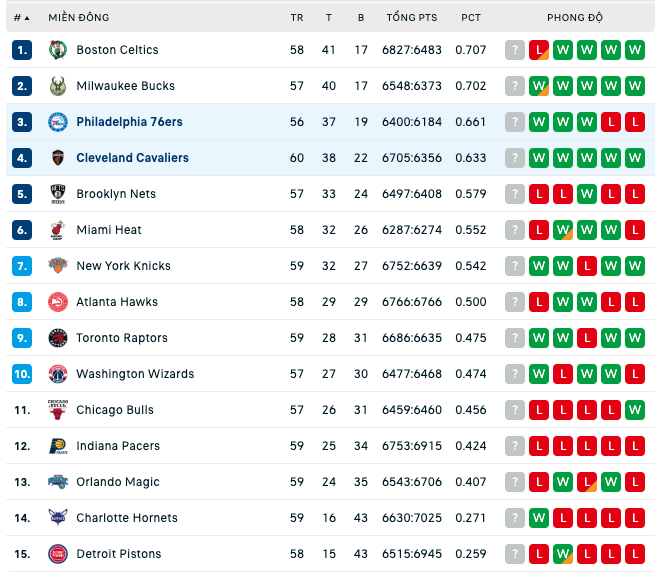The image size is (660, 576).
Task: Click the Chicago Bulls logo
Action: point(58,410)
